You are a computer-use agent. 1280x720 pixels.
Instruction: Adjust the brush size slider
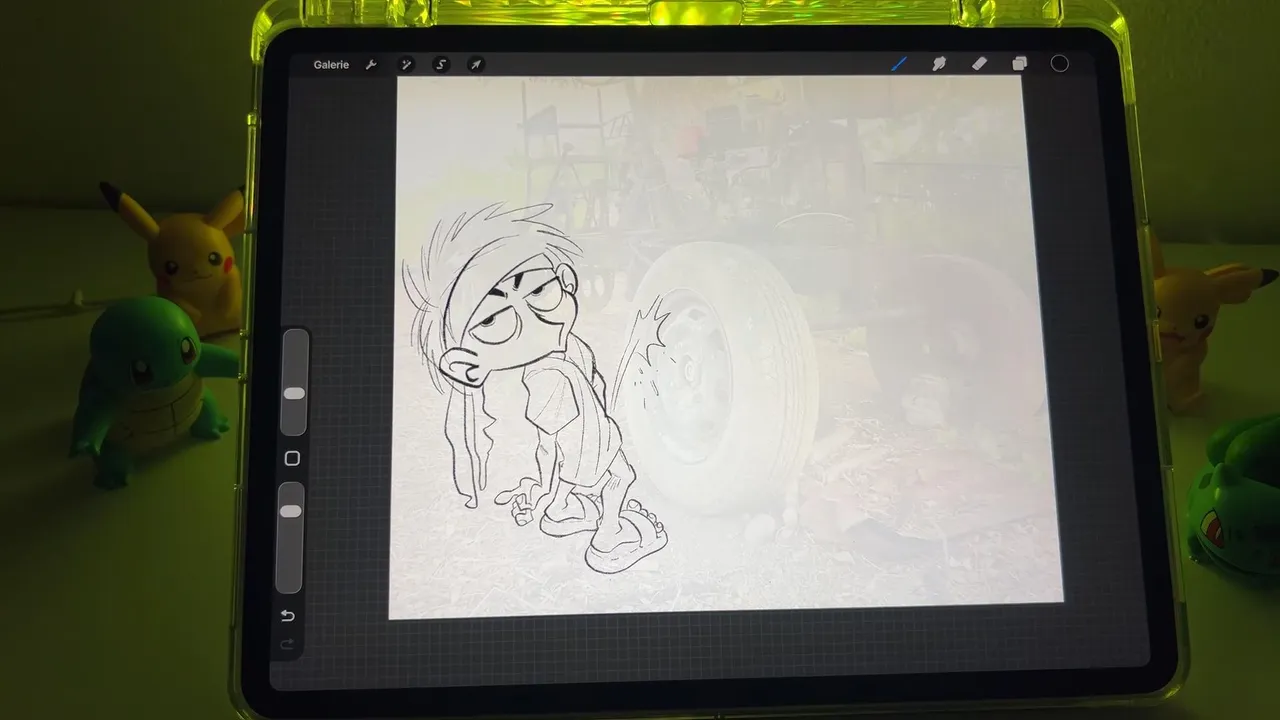click(x=294, y=383)
